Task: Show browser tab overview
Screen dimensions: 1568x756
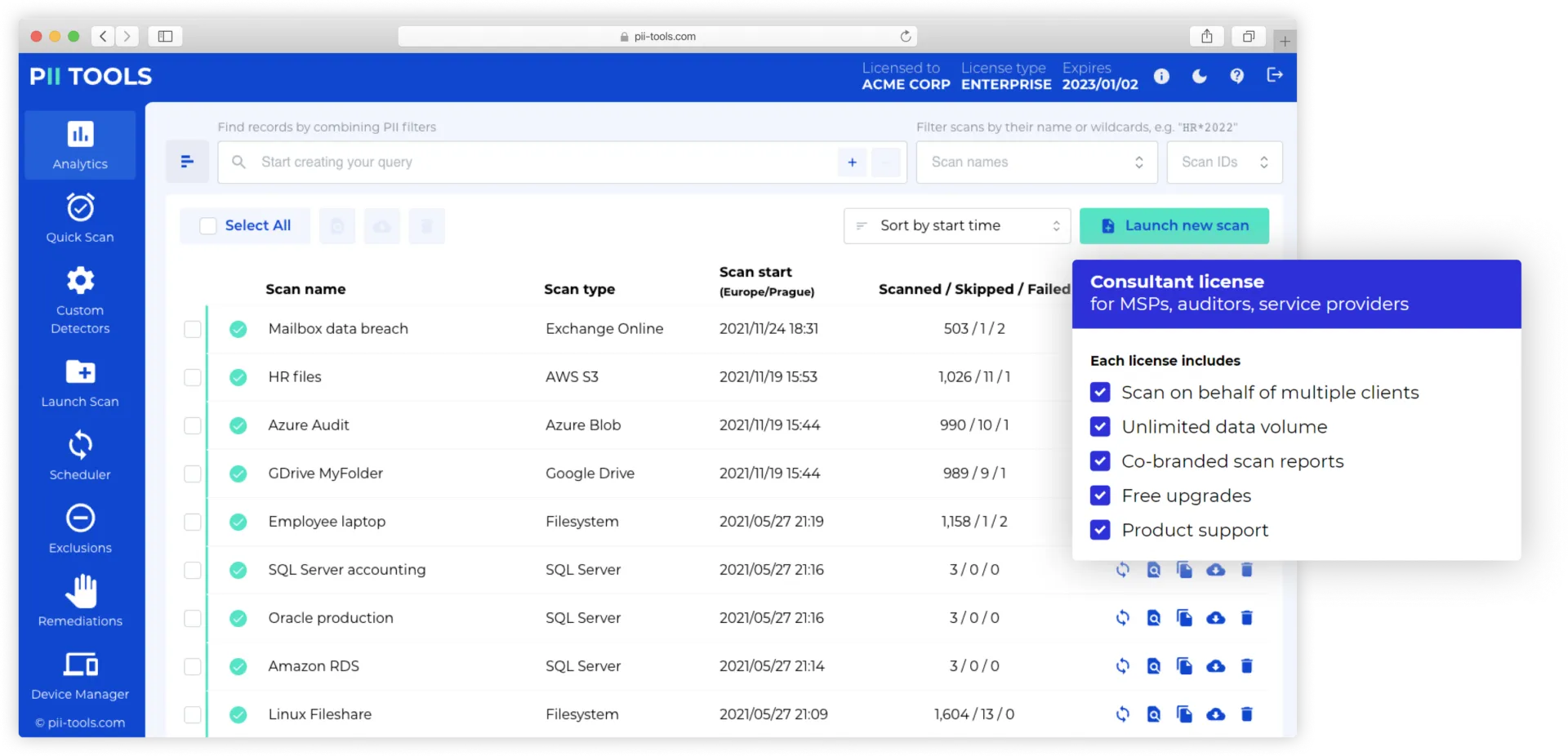Action: [1248, 36]
